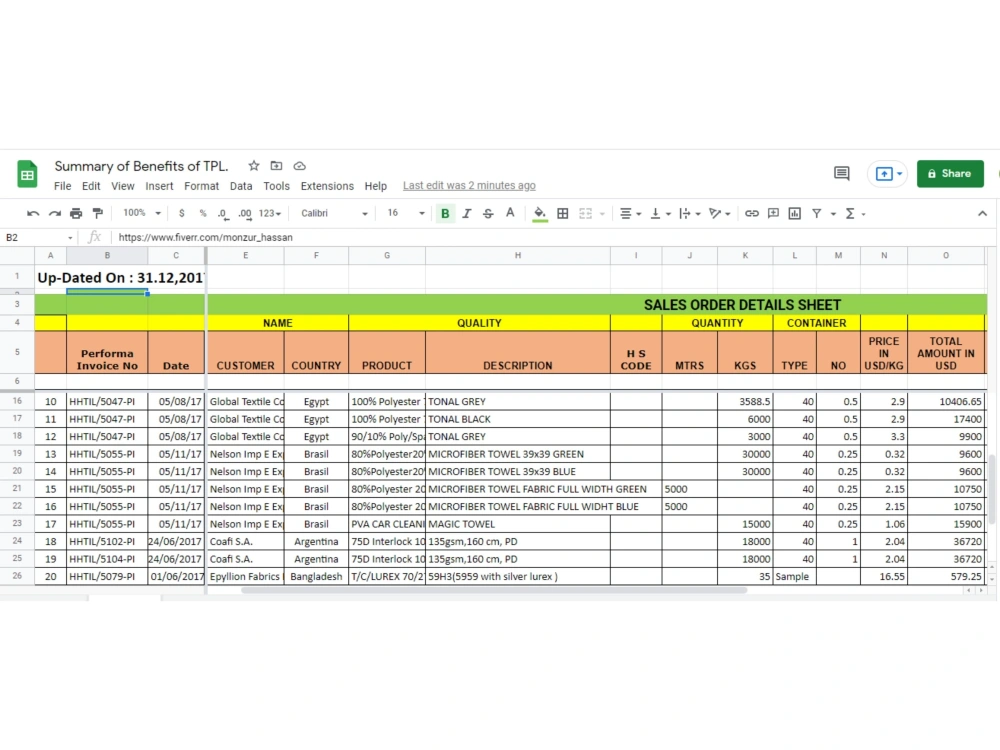Open the borders tool
This screenshot has height=750, width=1000.
562,214
